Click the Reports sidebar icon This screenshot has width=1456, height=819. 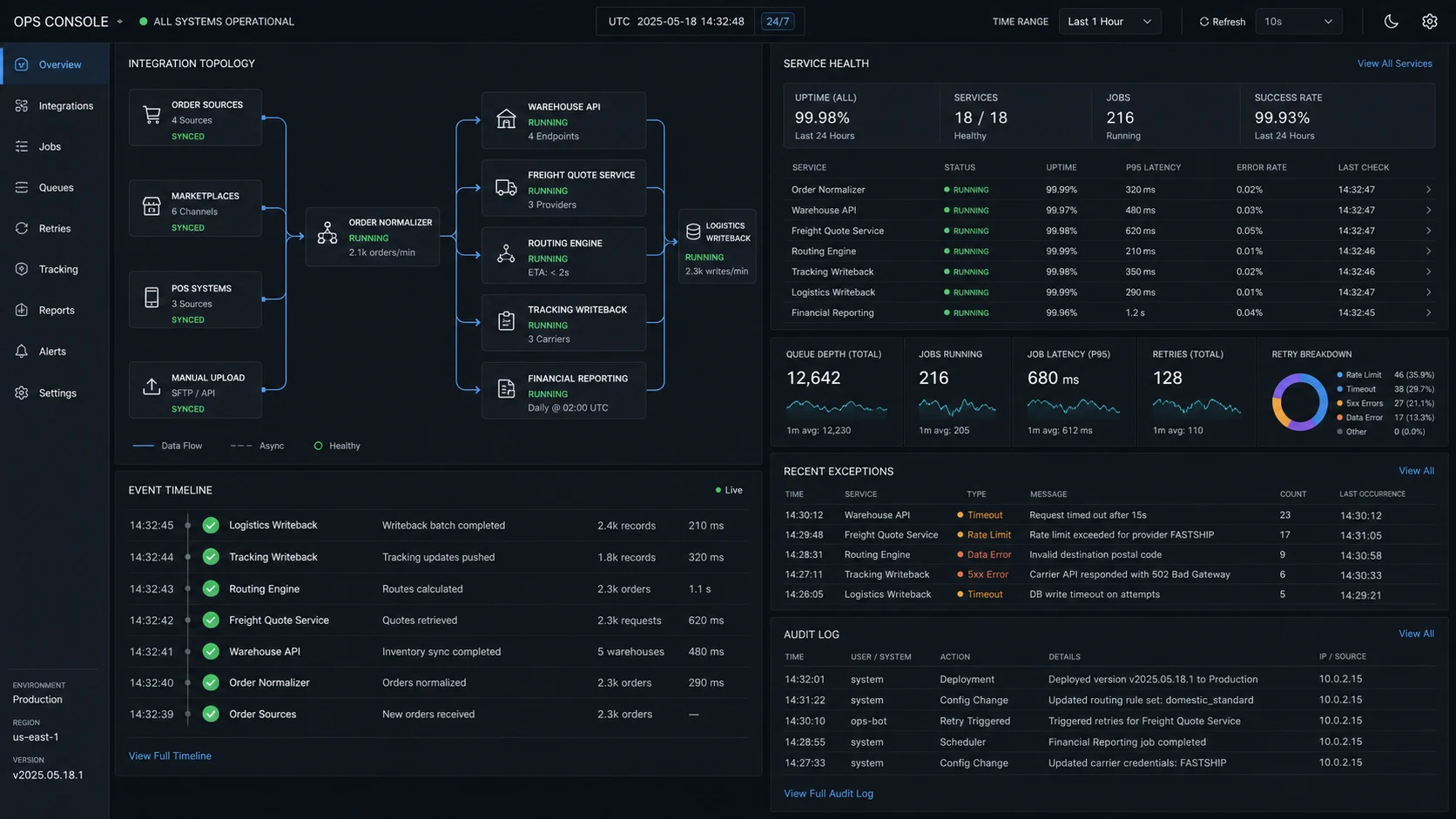click(x=22, y=311)
